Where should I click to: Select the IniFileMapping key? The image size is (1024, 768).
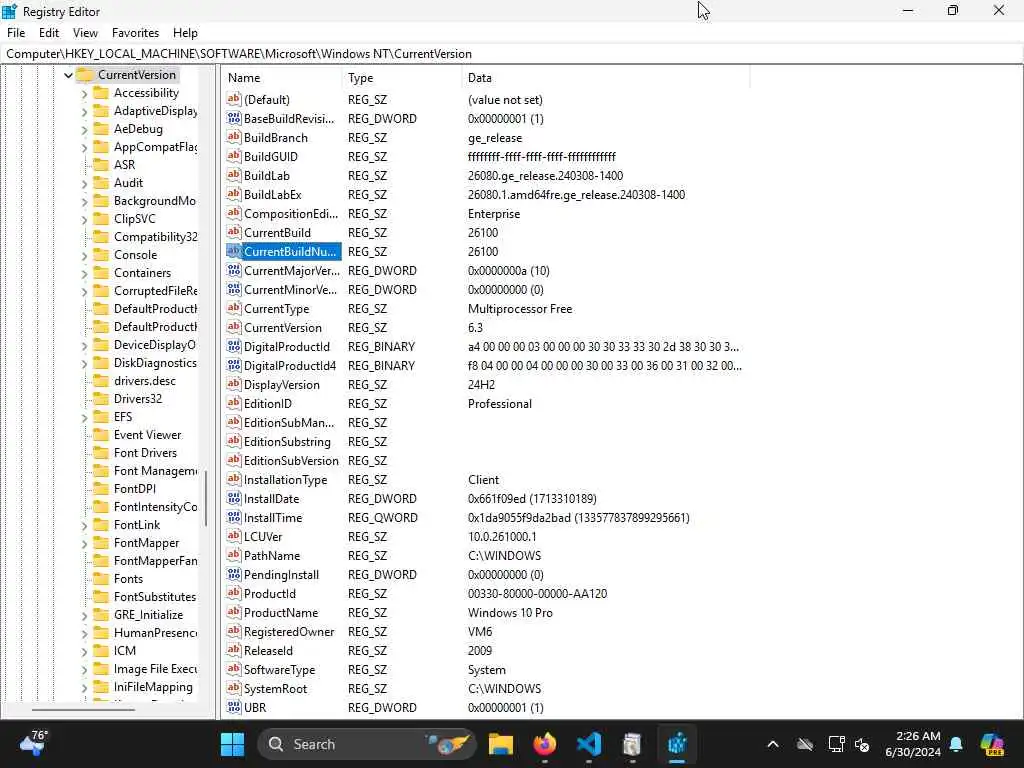(x=153, y=686)
